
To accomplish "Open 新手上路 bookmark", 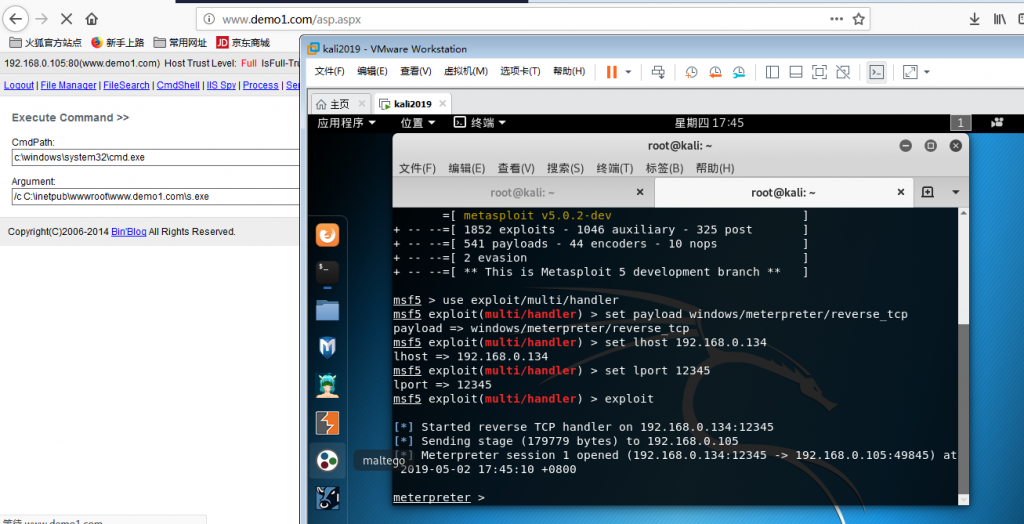I will point(118,42).
